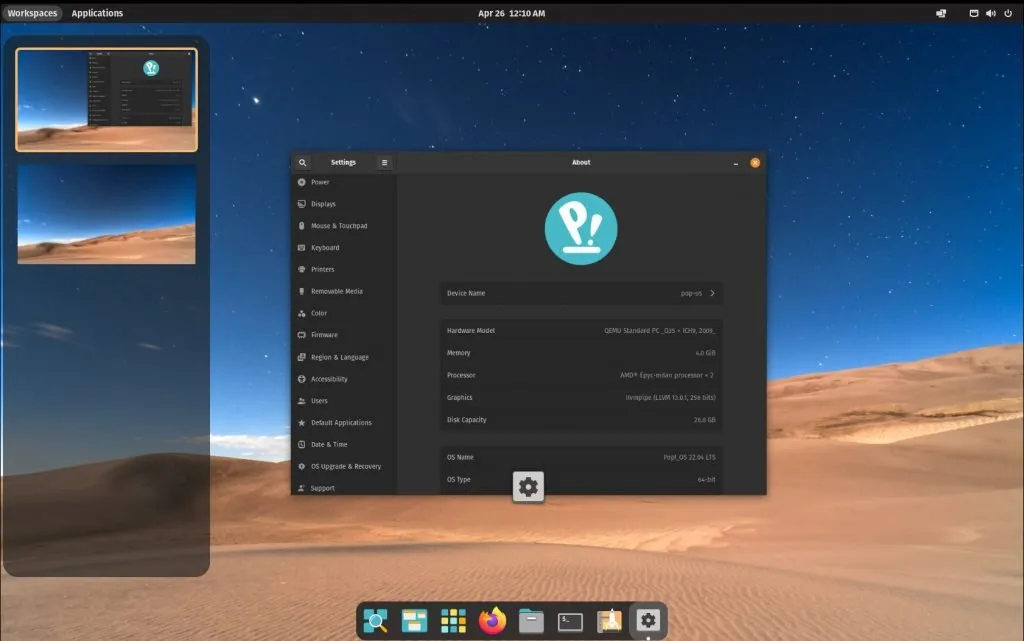
Task: Expand the Device Name row
Action: tap(581, 293)
